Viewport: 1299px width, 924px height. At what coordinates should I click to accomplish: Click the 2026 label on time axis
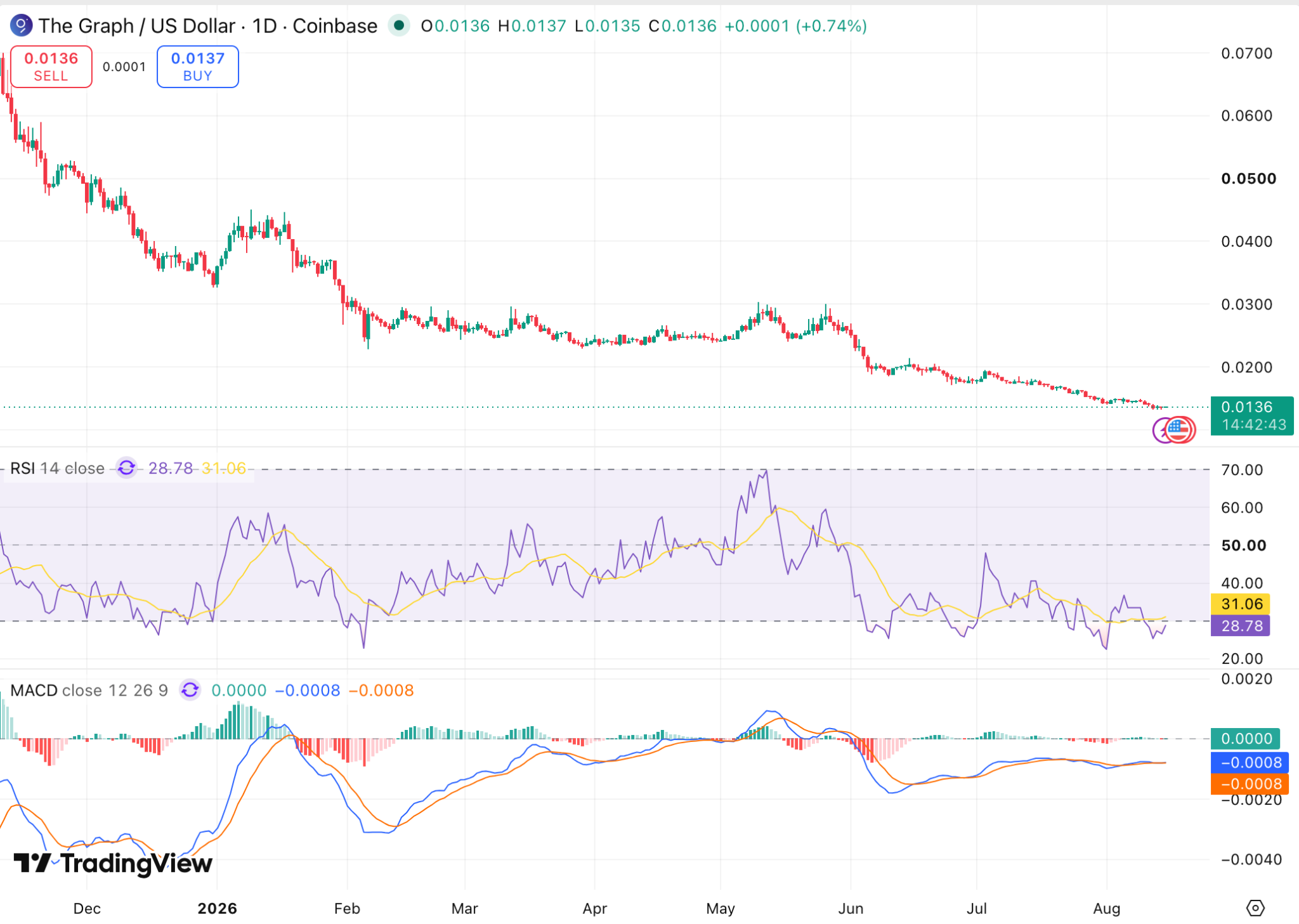pos(217,909)
